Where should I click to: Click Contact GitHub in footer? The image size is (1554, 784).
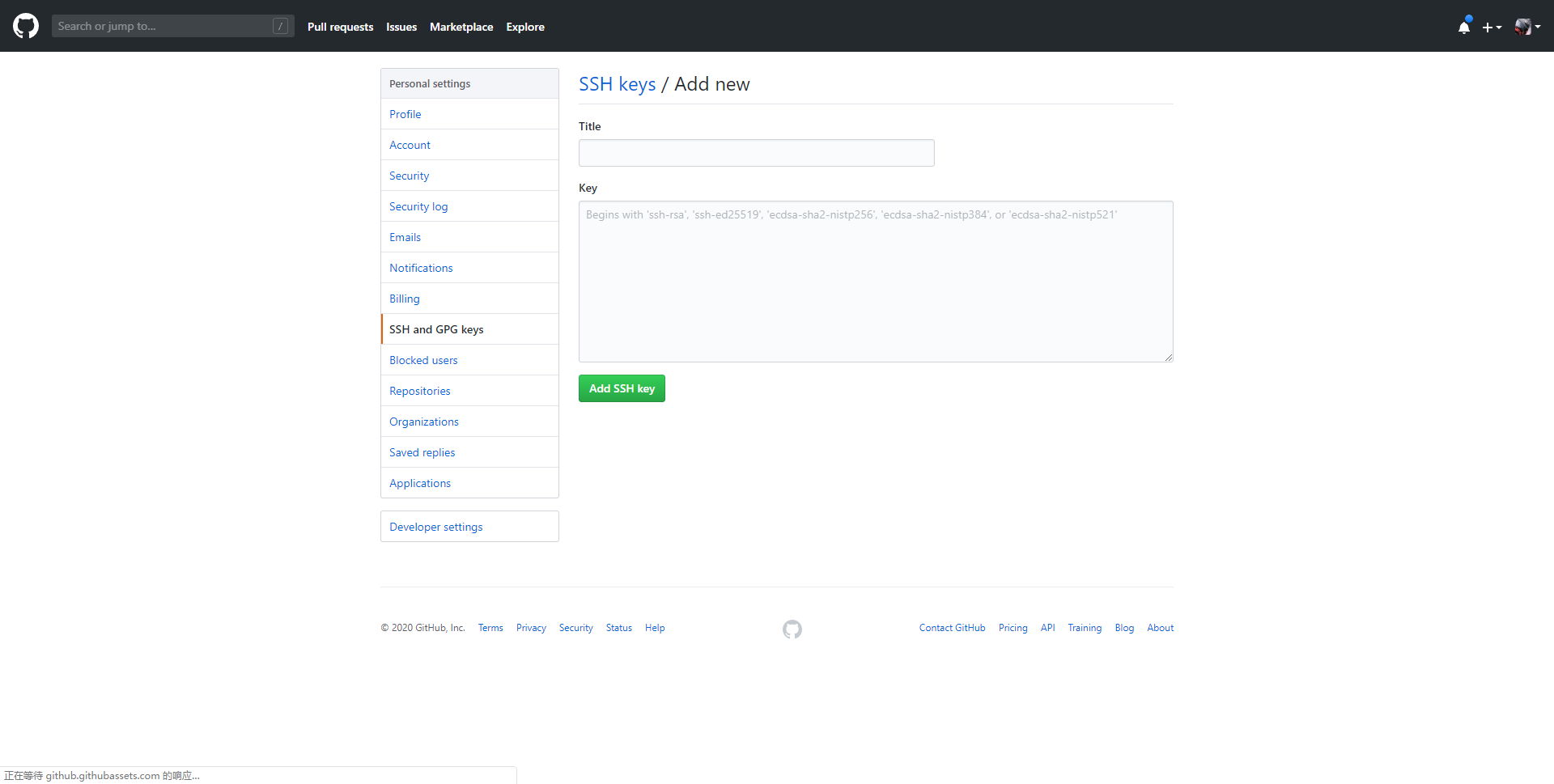click(952, 628)
